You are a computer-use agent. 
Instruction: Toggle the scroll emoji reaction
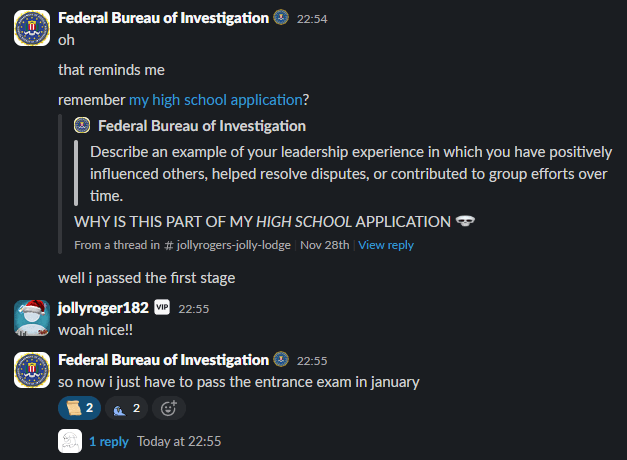pos(79,407)
